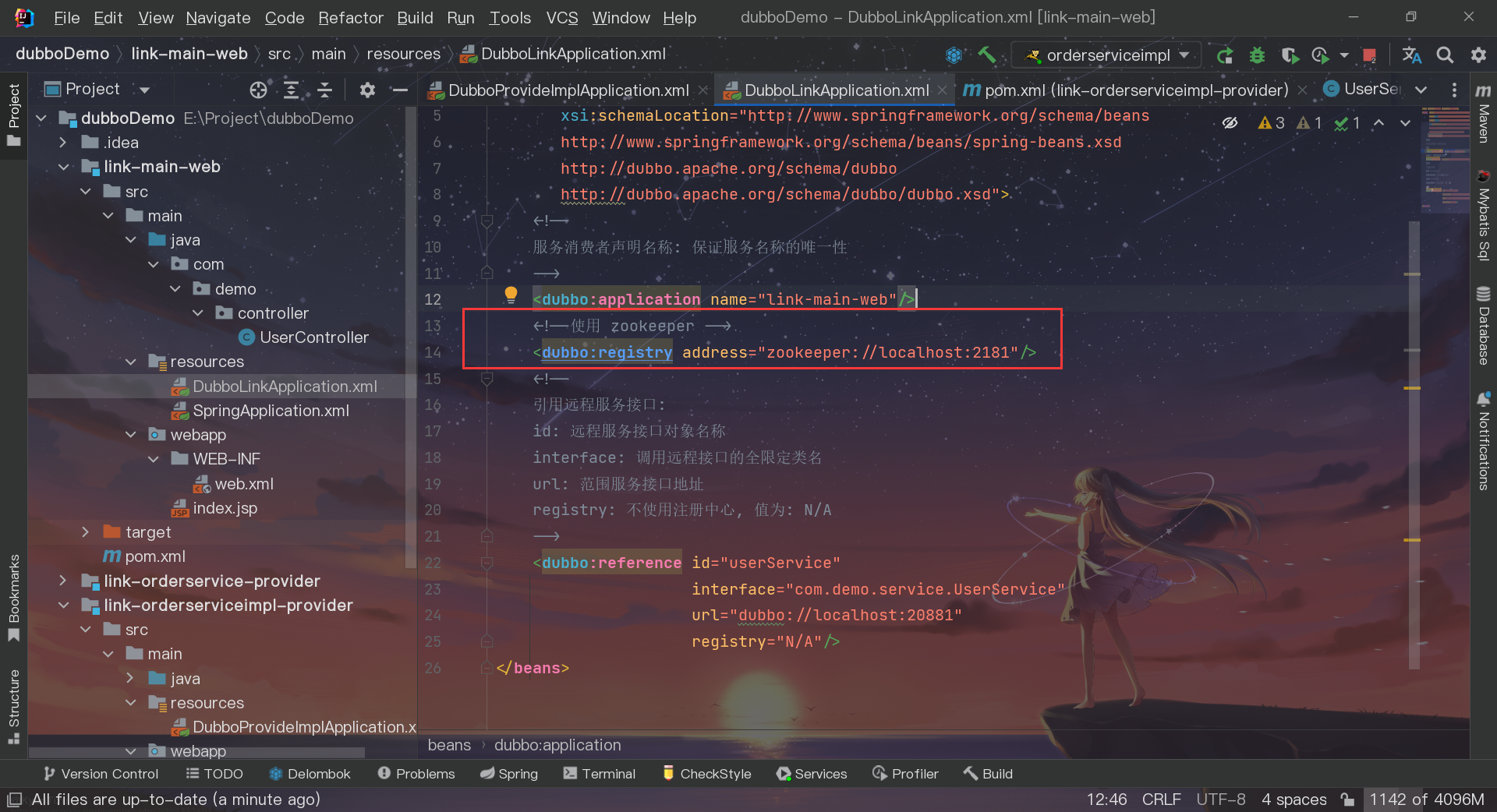
Task: Go to next highlighted error arrow
Action: 1405,123
